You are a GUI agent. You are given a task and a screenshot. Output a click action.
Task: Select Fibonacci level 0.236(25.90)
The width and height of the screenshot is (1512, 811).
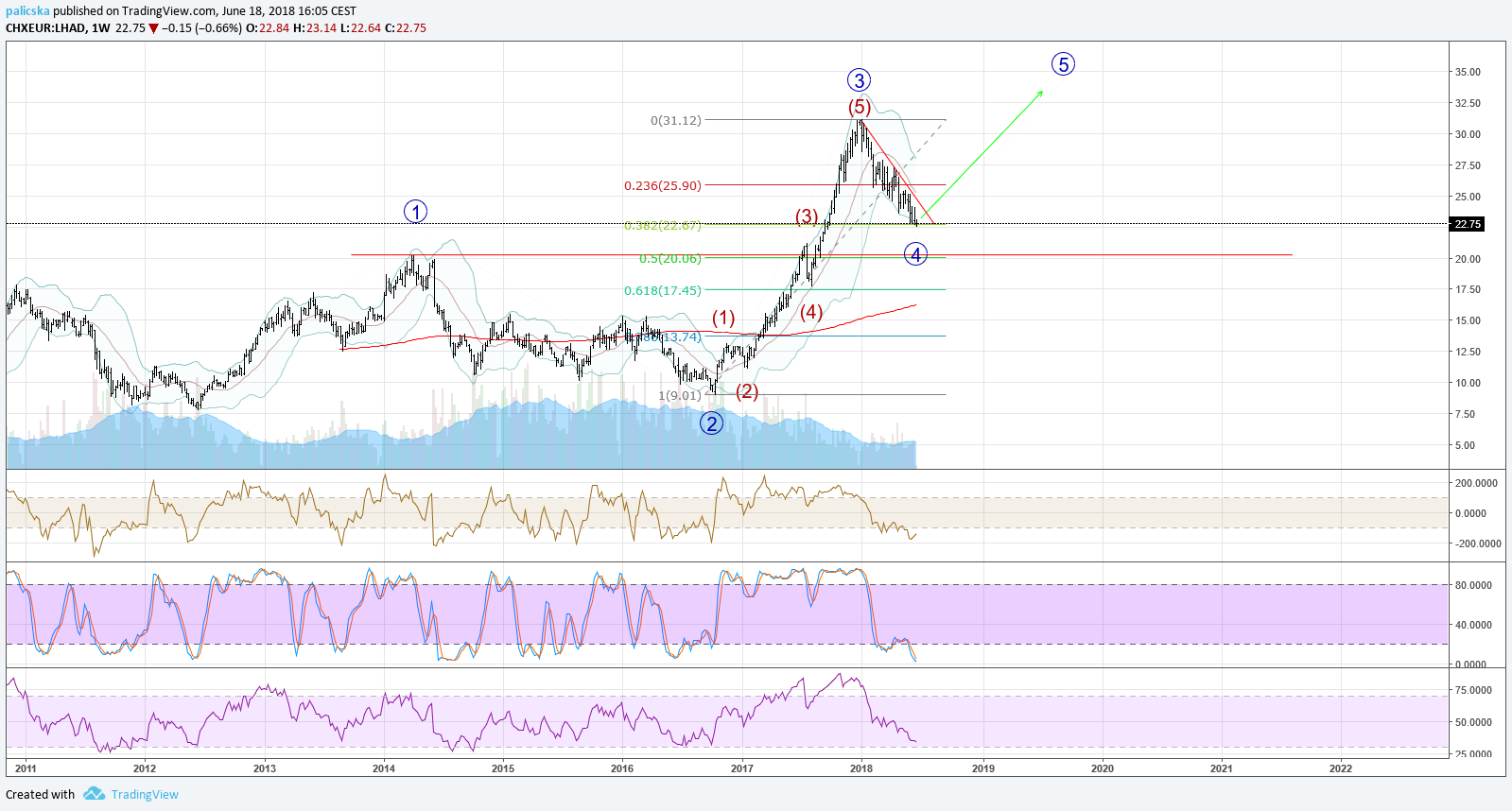click(x=663, y=185)
